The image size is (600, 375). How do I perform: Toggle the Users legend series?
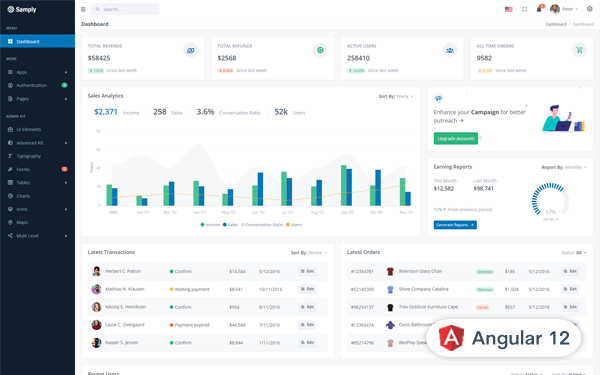[x=294, y=225]
